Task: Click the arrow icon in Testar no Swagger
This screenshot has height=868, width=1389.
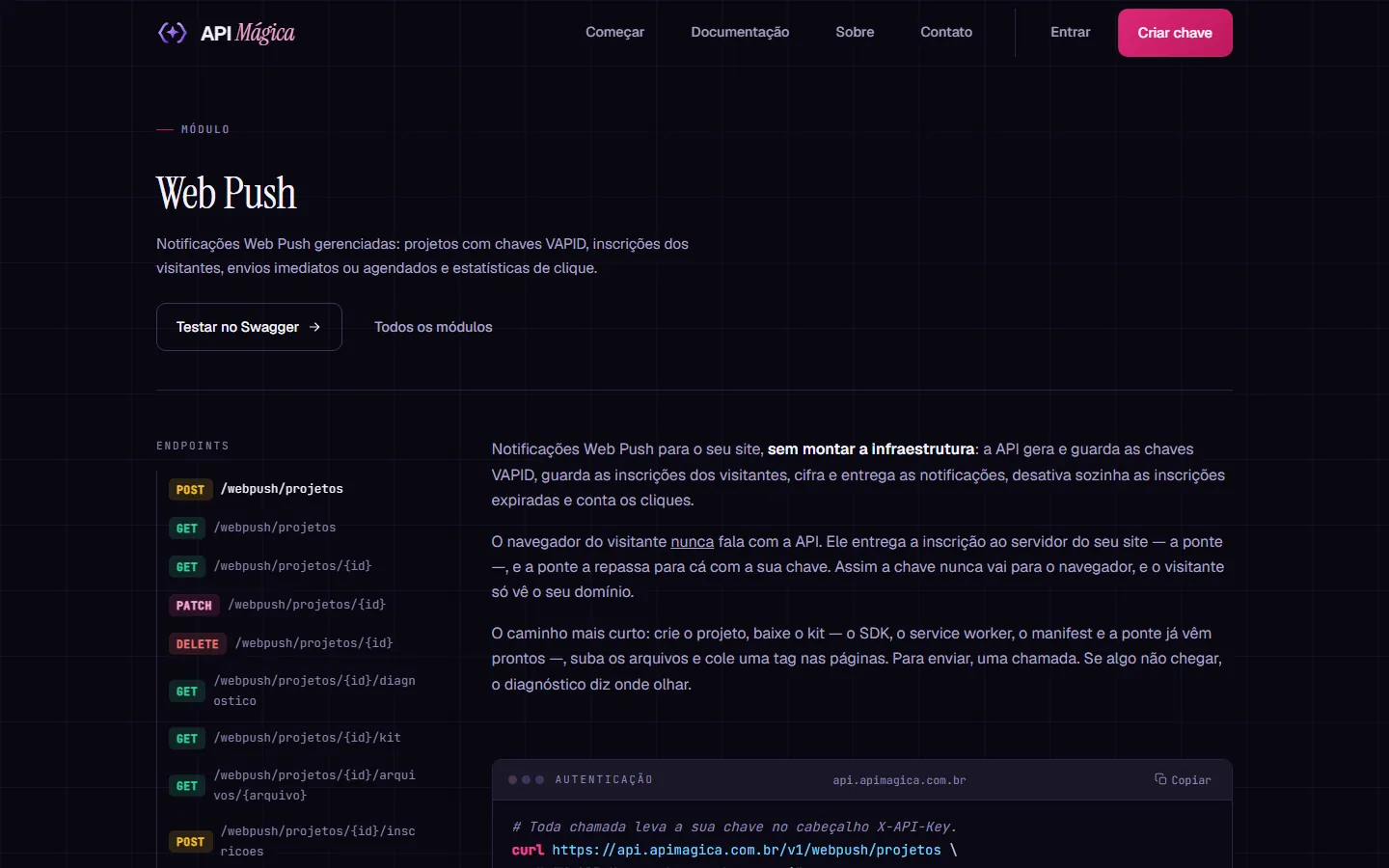Action: (314, 327)
